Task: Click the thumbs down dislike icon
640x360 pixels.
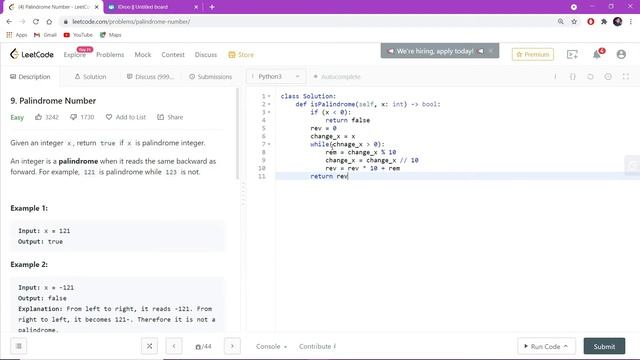Action: coord(73,117)
